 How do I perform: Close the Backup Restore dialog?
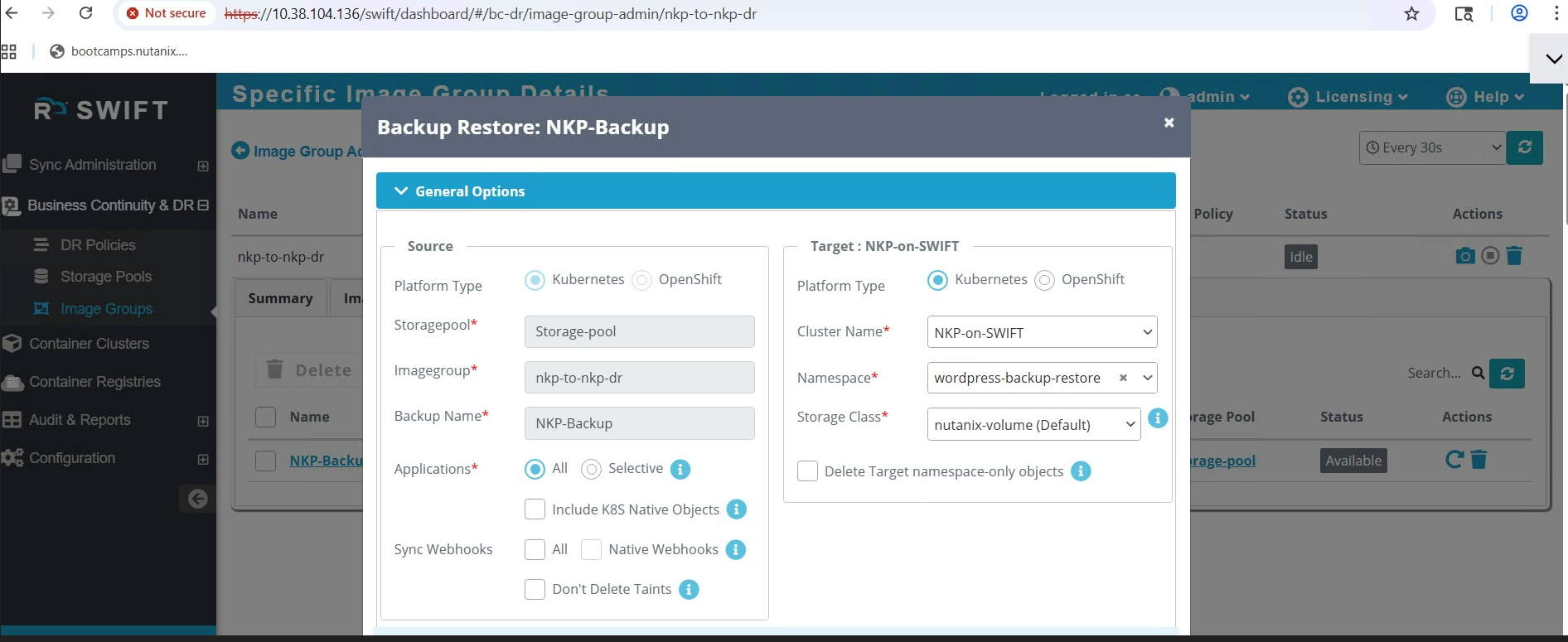click(x=1169, y=123)
